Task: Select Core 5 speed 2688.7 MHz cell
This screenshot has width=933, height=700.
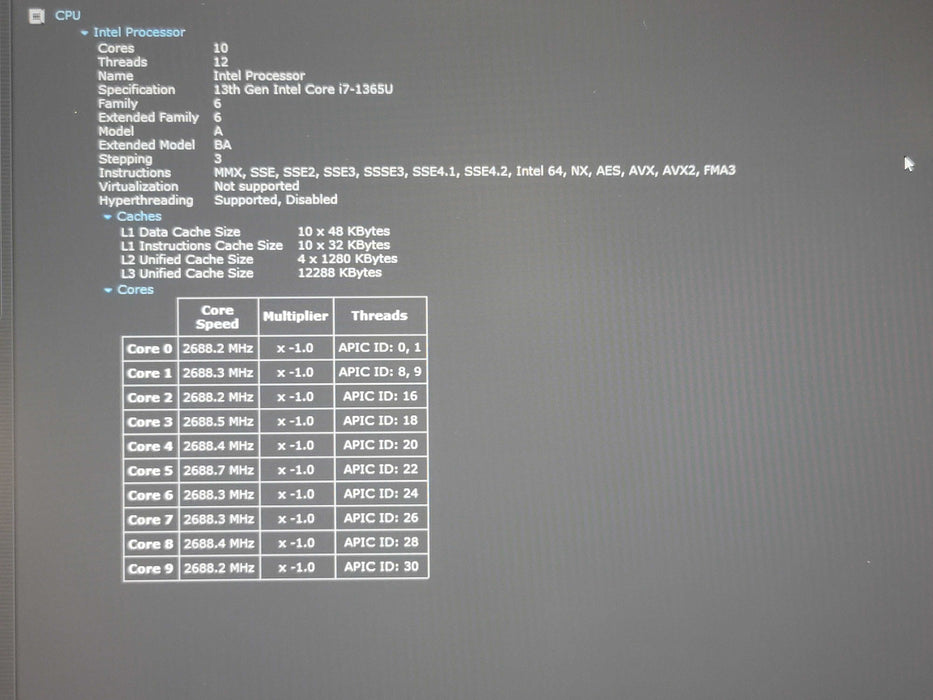Action: (218, 470)
